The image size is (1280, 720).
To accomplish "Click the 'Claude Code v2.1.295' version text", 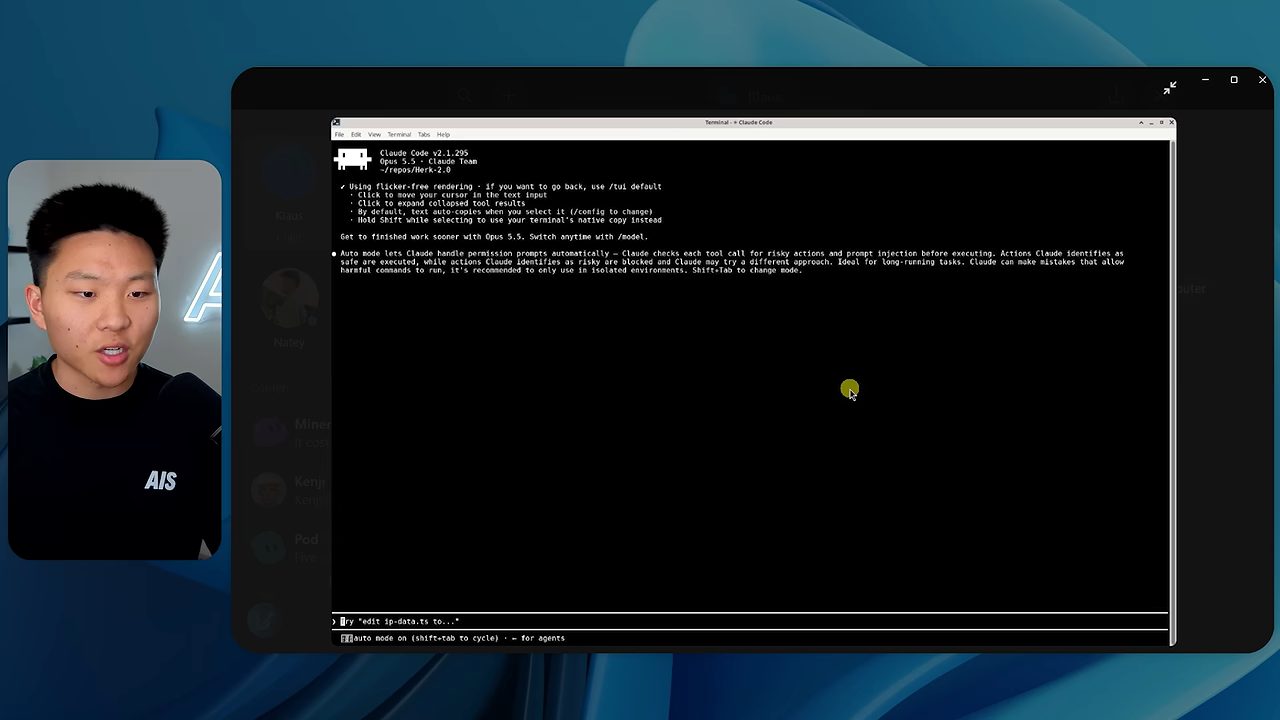I will [x=424, y=153].
